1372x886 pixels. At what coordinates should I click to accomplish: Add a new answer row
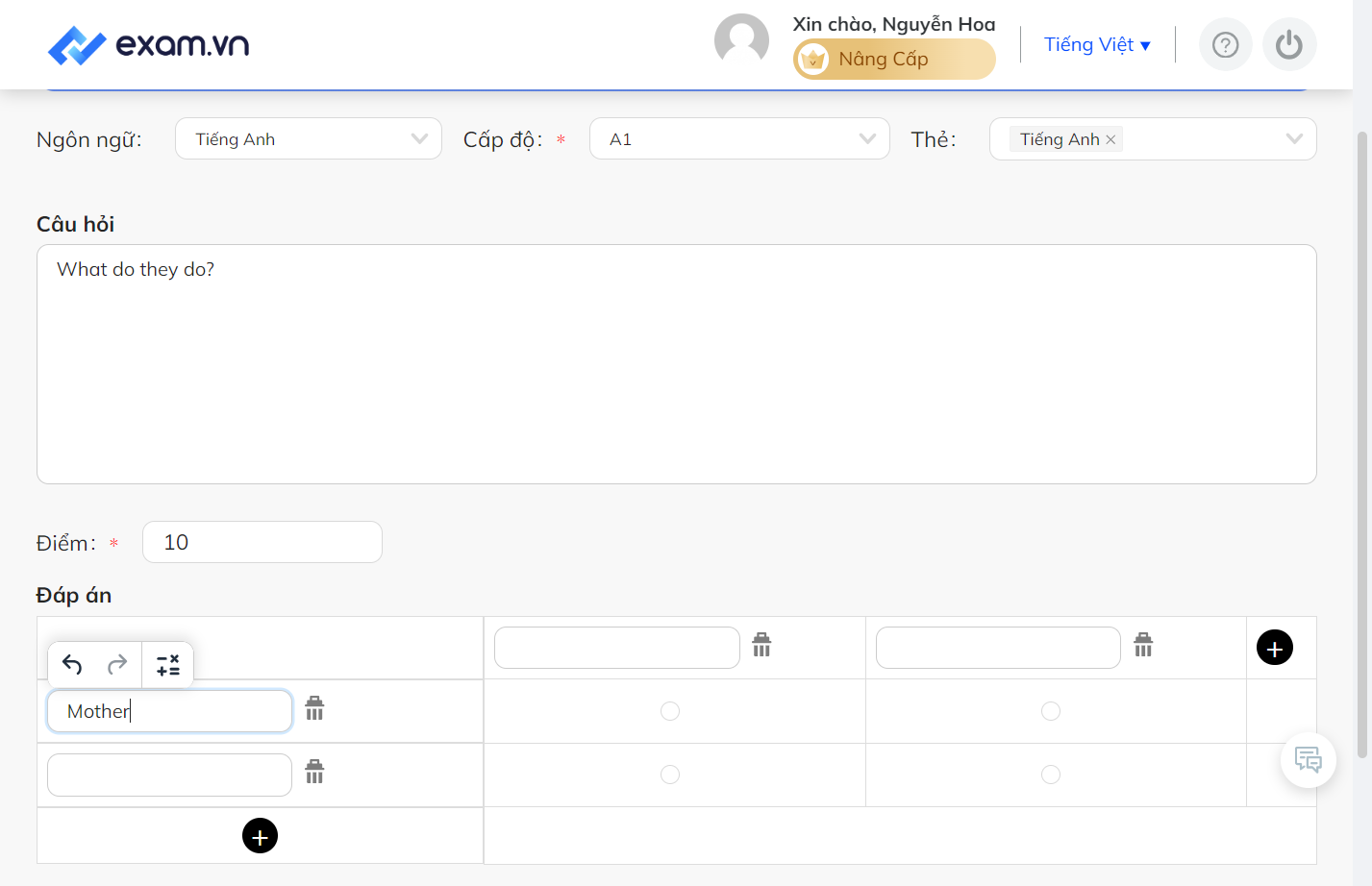(x=260, y=836)
